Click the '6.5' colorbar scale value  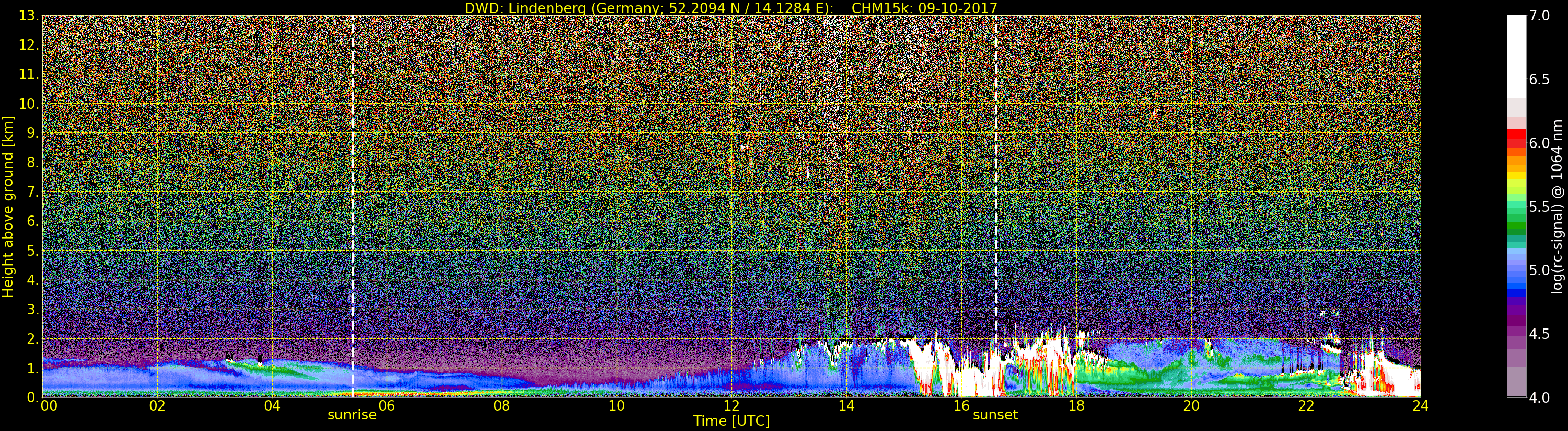pyautogui.click(x=1539, y=80)
